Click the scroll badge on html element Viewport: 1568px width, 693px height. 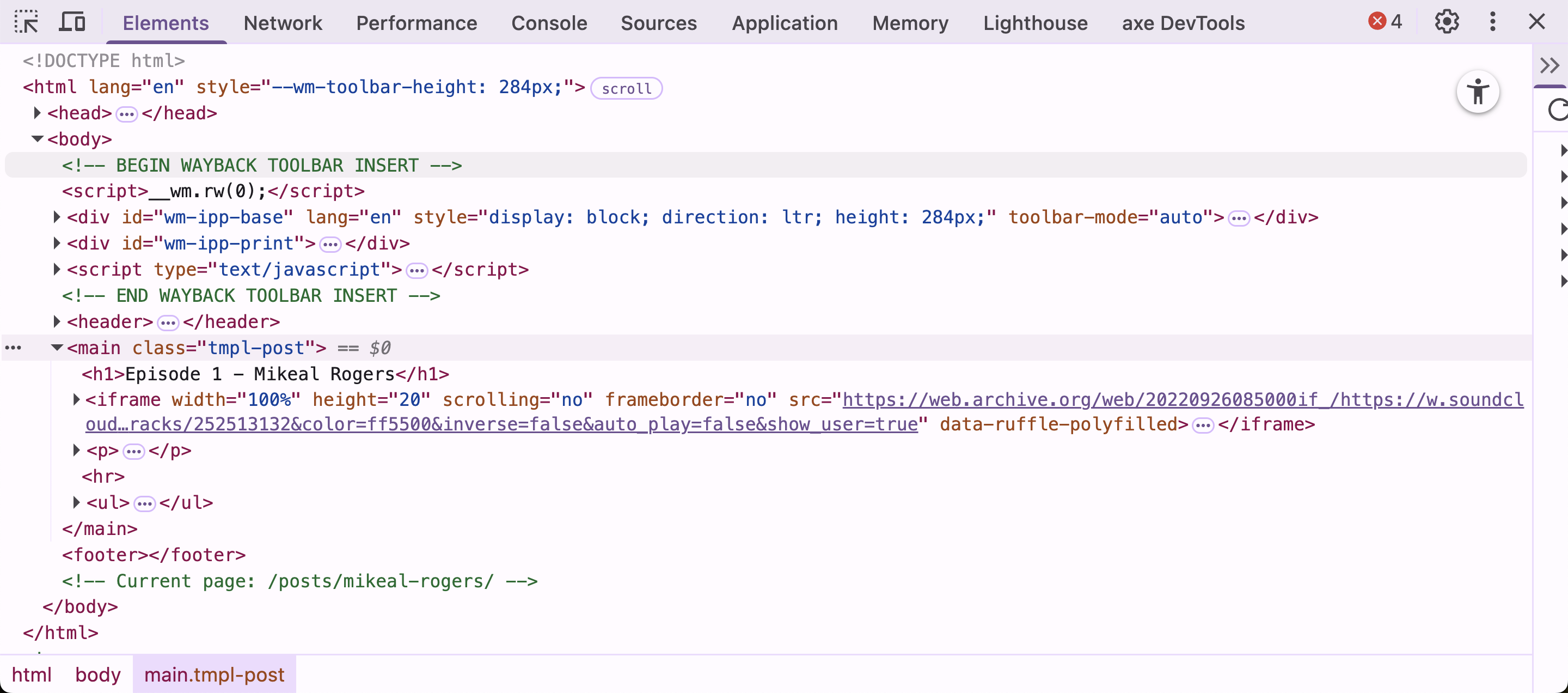(626, 88)
